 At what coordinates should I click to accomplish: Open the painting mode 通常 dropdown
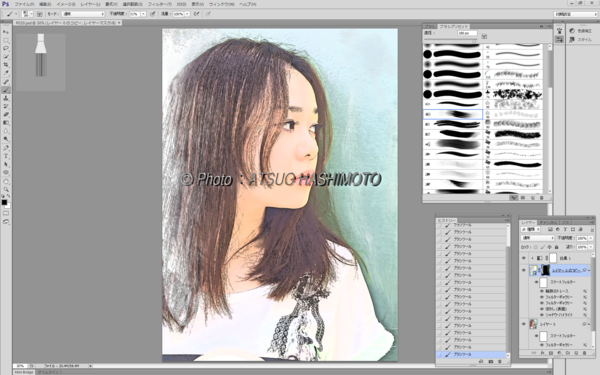(x=83, y=14)
